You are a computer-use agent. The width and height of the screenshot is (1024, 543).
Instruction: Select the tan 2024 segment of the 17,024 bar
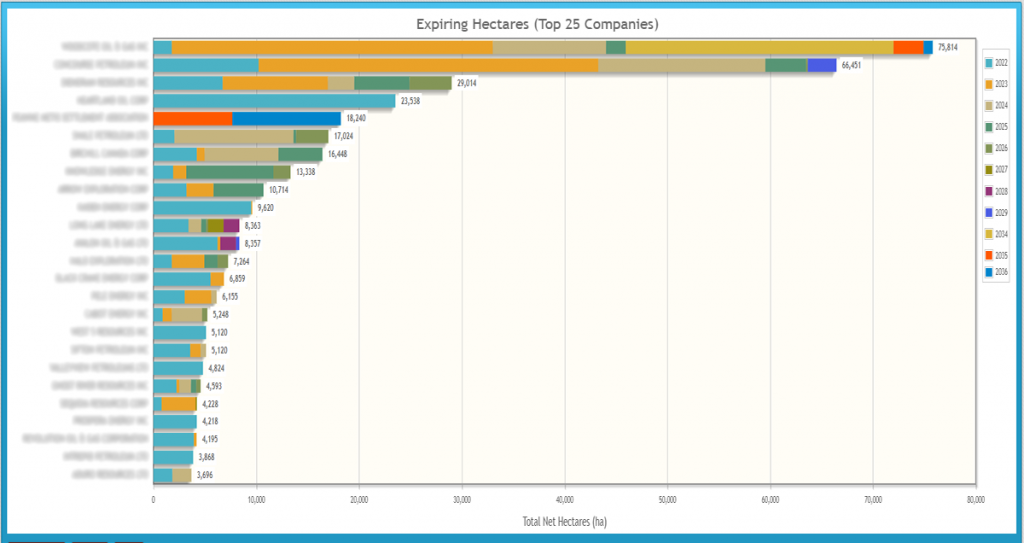234,137
